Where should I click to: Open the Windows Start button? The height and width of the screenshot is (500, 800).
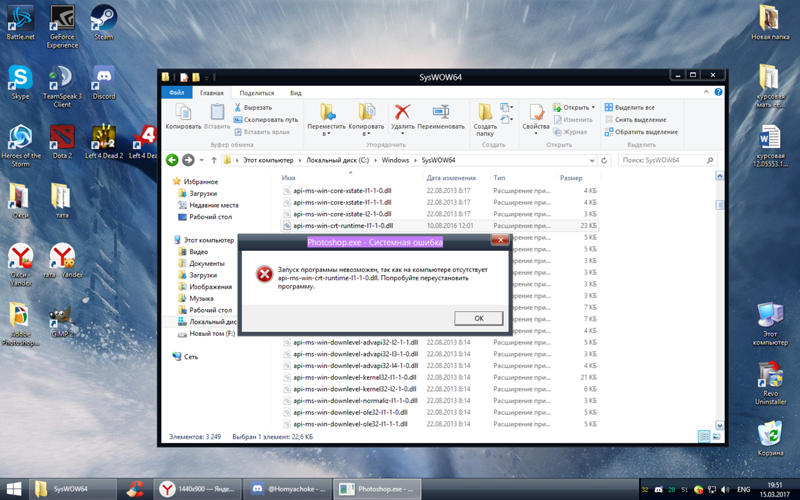(14, 489)
